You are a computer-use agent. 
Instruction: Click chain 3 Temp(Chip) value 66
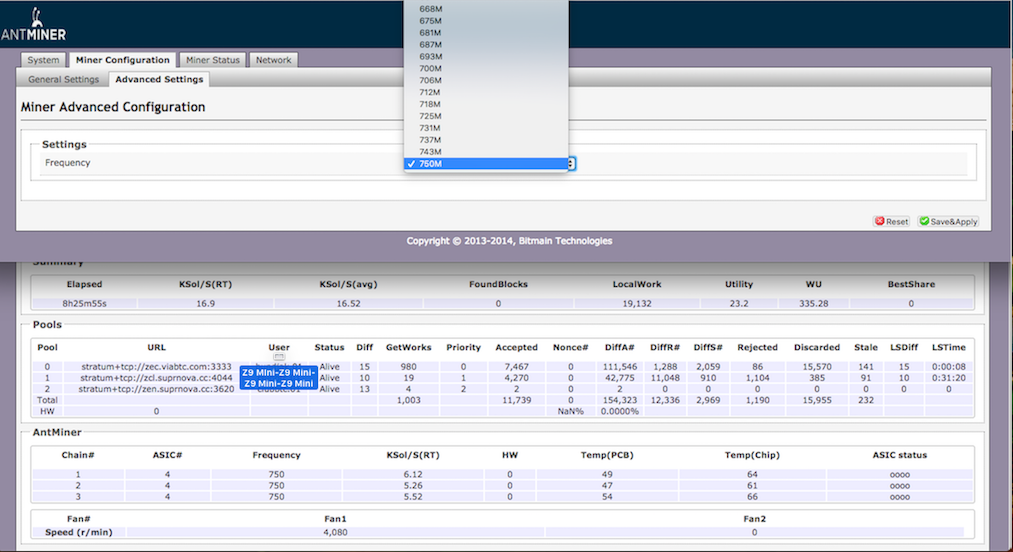(x=752, y=497)
